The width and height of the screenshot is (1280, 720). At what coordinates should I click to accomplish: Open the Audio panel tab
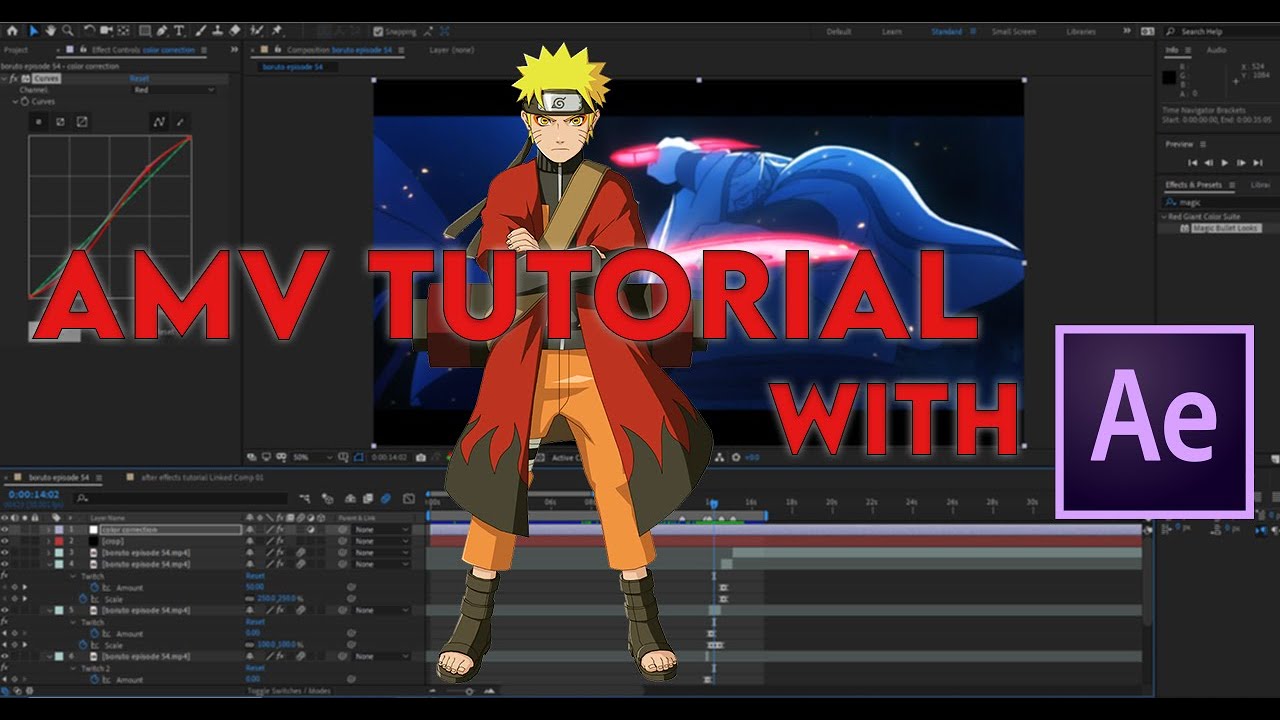tap(1216, 50)
